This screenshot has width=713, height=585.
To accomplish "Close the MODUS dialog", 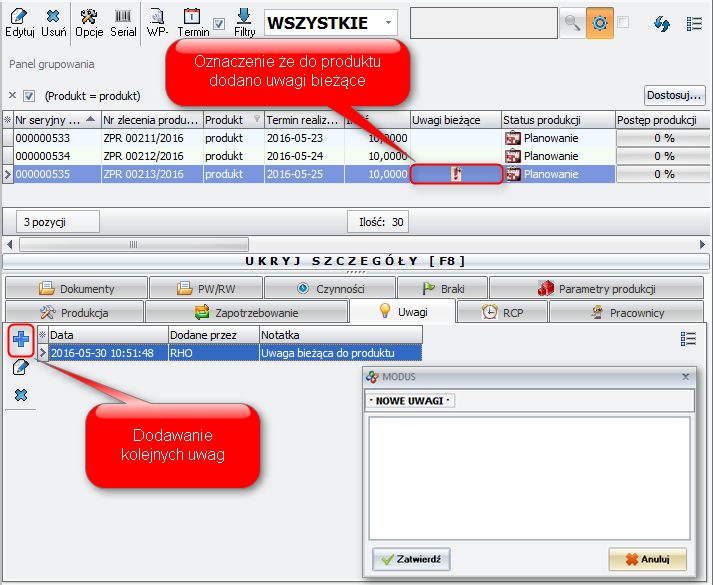I will click(686, 377).
